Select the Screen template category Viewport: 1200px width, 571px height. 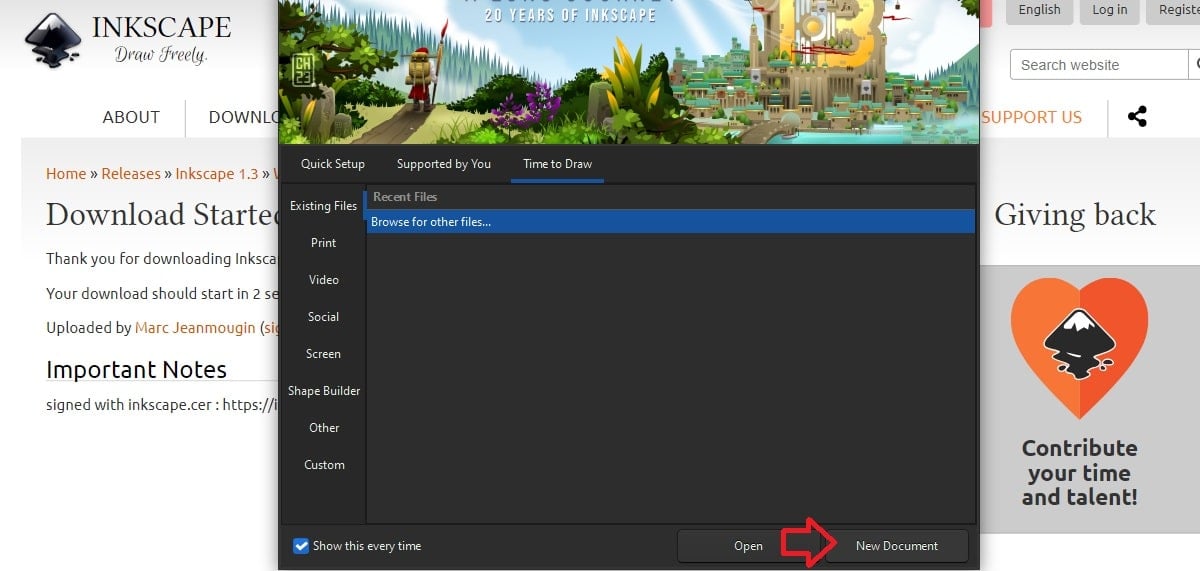point(323,354)
